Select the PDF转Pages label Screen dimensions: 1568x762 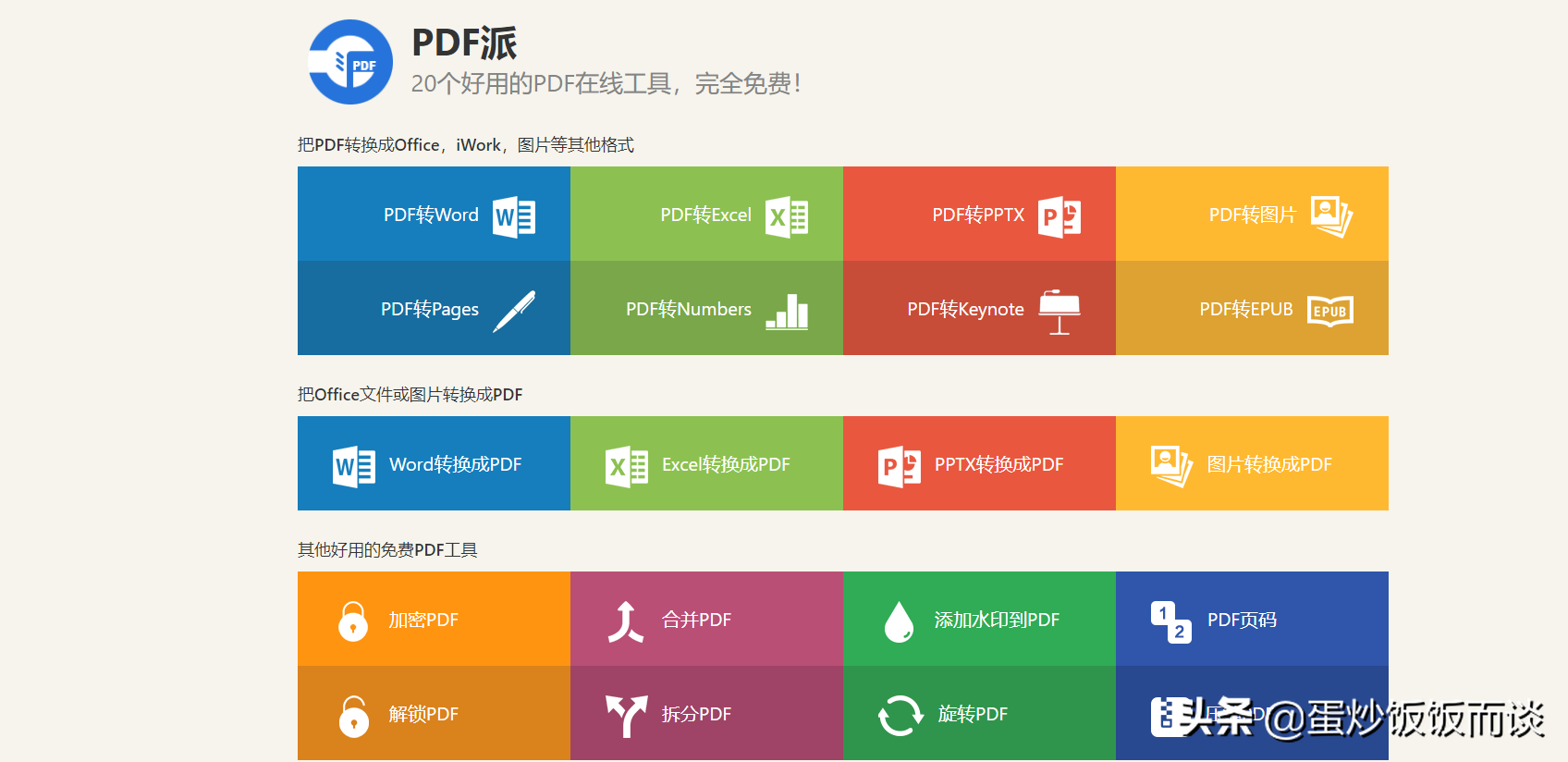(430, 309)
